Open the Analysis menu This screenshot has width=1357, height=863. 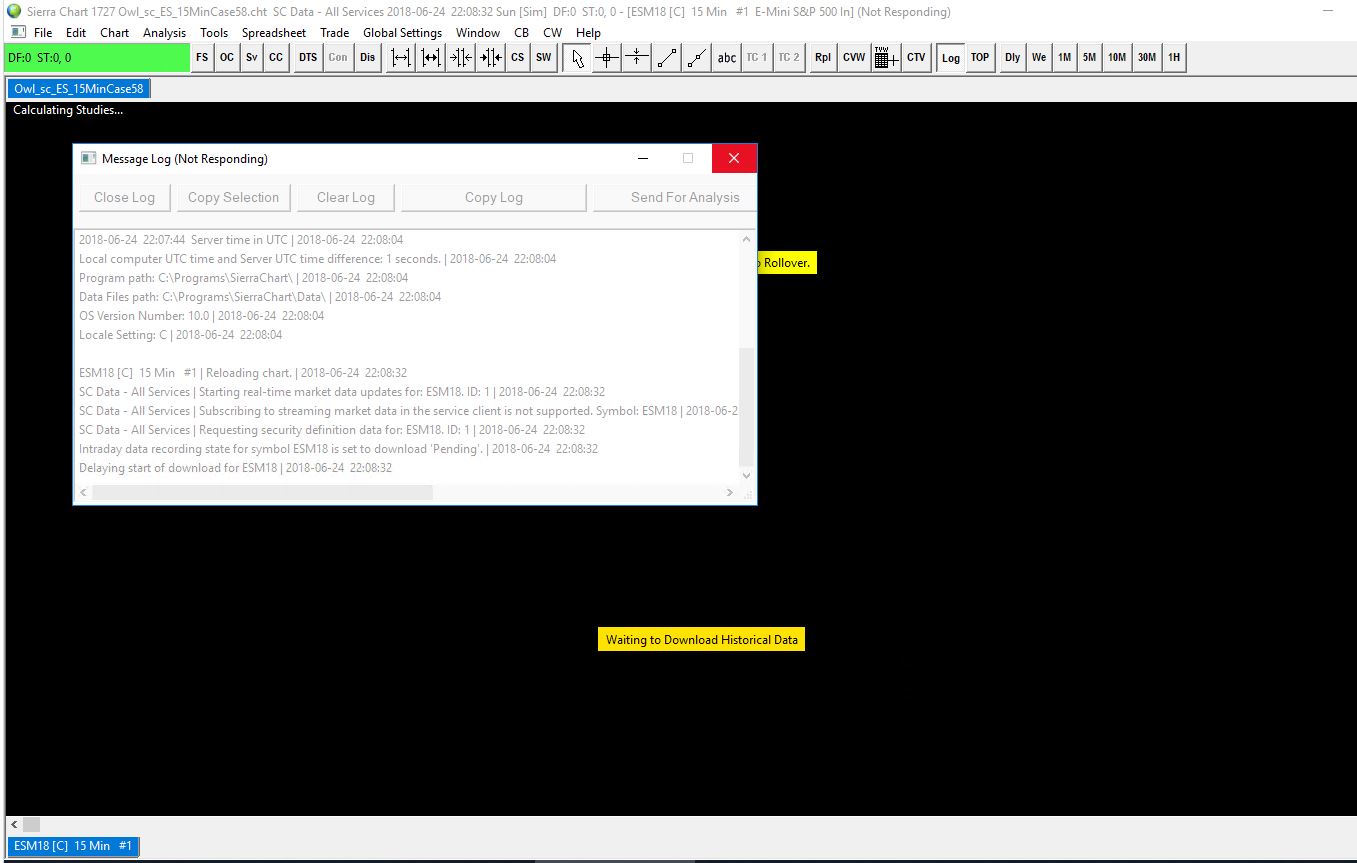[164, 33]
